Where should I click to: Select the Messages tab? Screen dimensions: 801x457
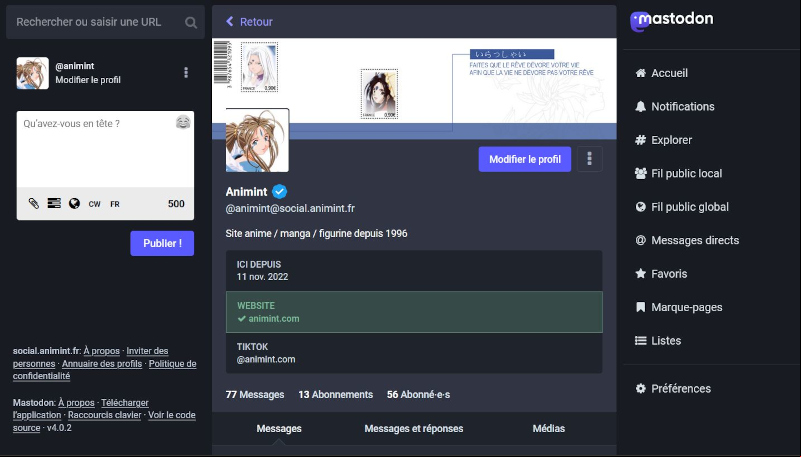279,429
